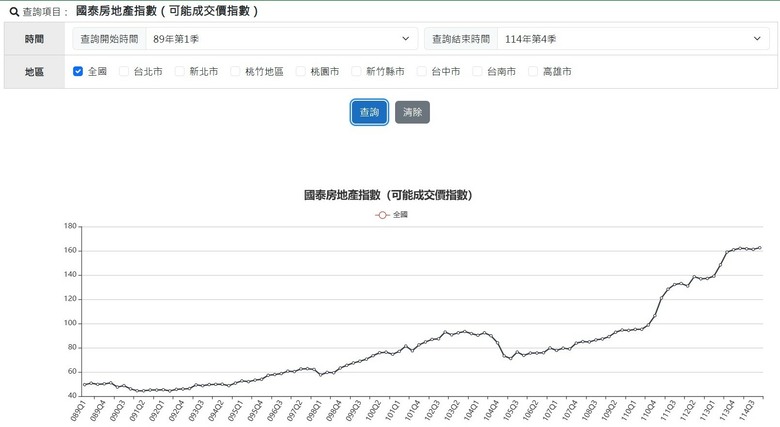Click the 查詢開始時間 label
780x427 pixels.
point(109,39)
